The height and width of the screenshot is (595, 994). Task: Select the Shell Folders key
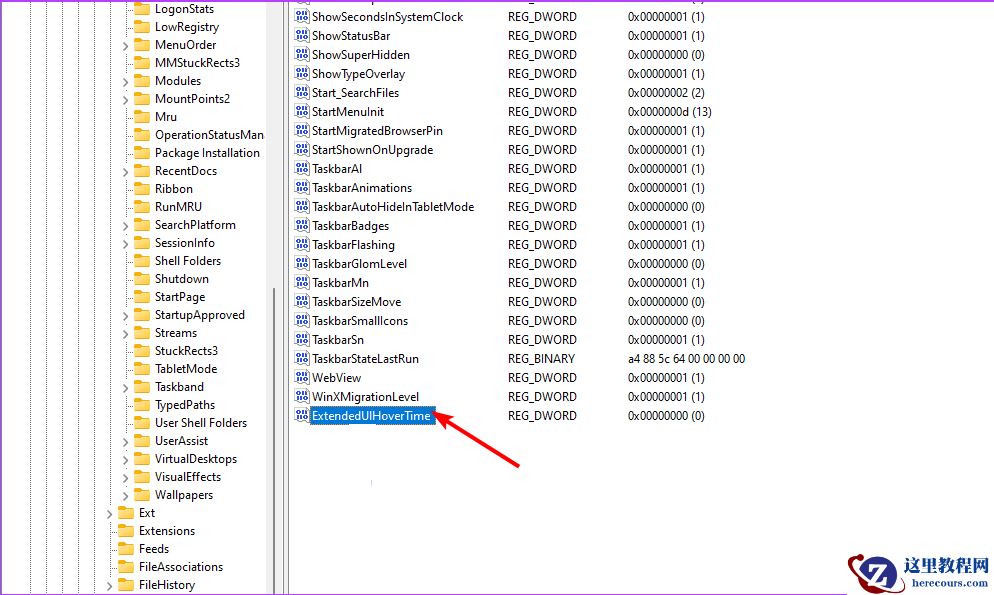[188, 260]
